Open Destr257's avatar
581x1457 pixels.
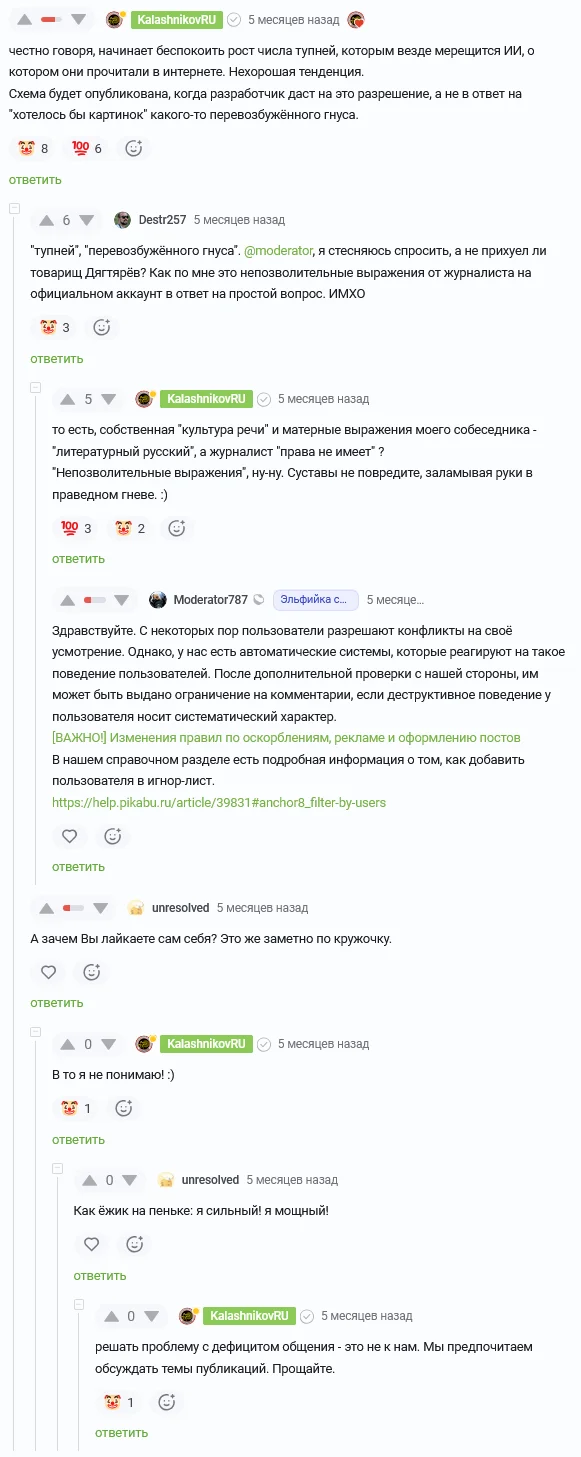(122, 220)
